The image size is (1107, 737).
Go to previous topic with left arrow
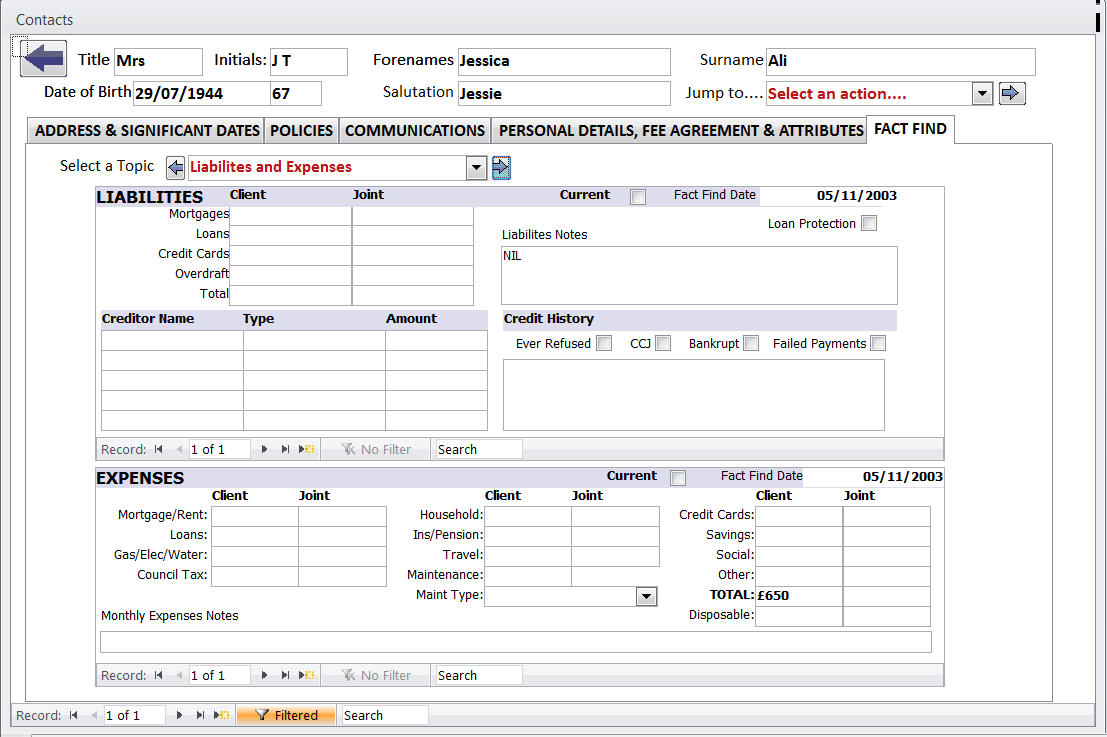coord(175,167)
